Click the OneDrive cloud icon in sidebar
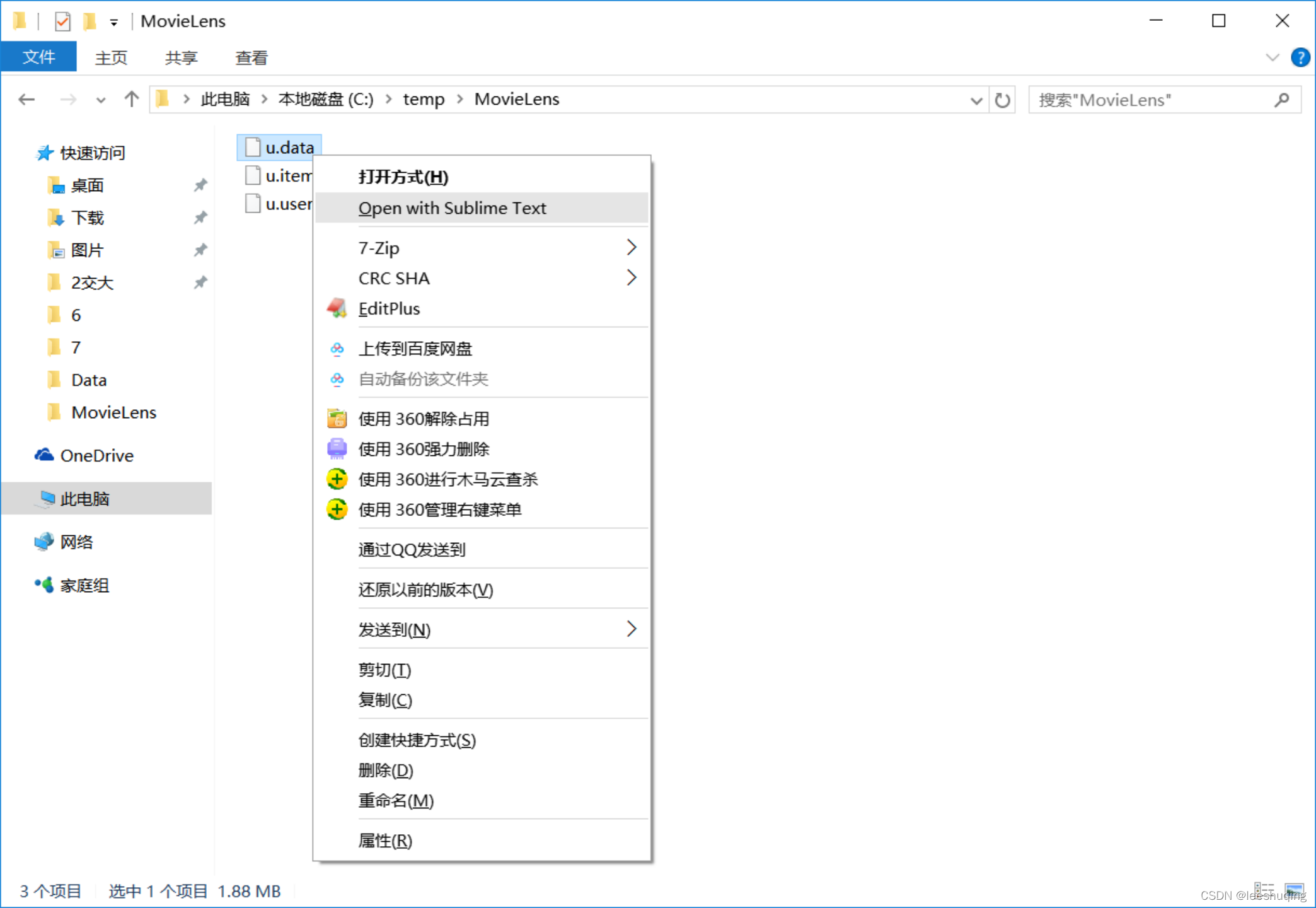This screenshot has width=1316, height=908. (x=43, y=455)
